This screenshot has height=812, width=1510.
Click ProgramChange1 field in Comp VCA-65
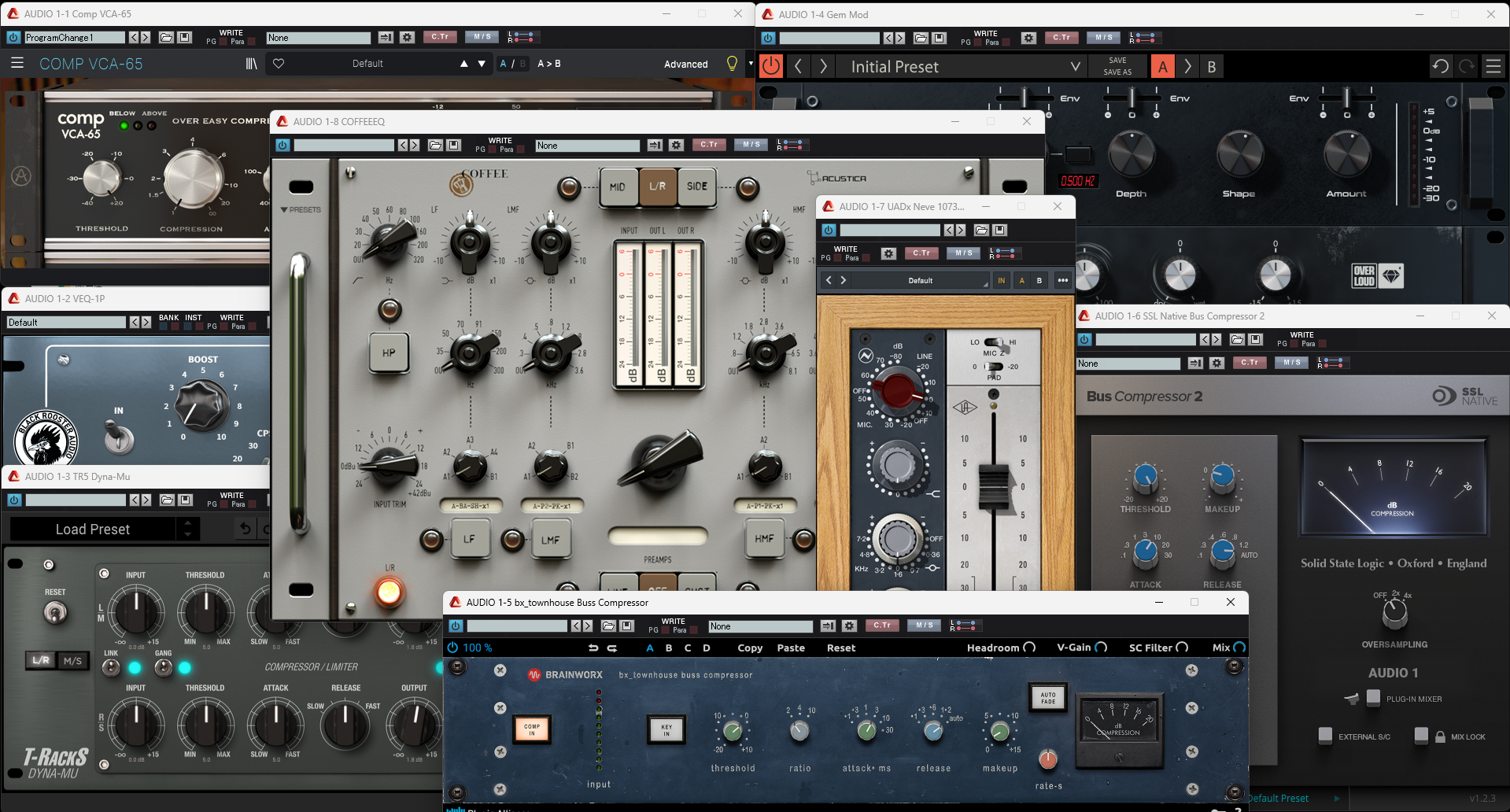pos(74,38)
